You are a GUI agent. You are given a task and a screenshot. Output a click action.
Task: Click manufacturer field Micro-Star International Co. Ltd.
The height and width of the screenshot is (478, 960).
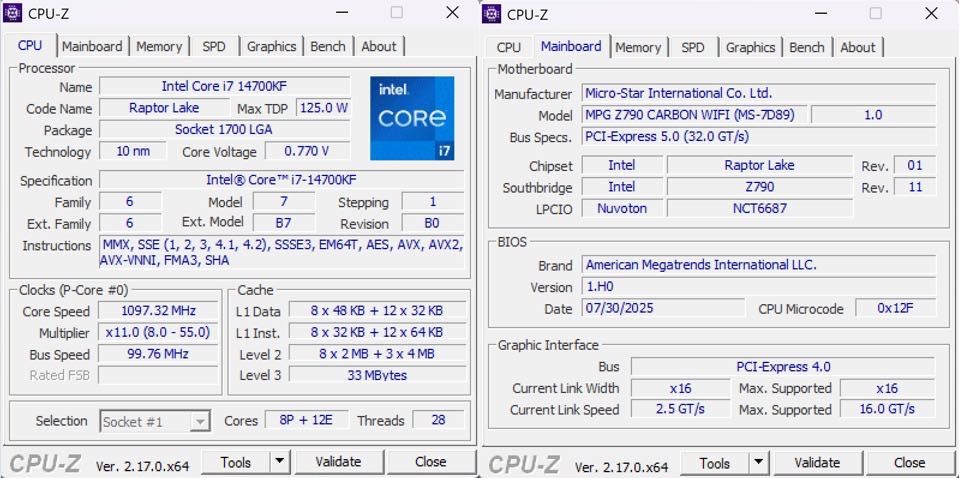point(759,93)
